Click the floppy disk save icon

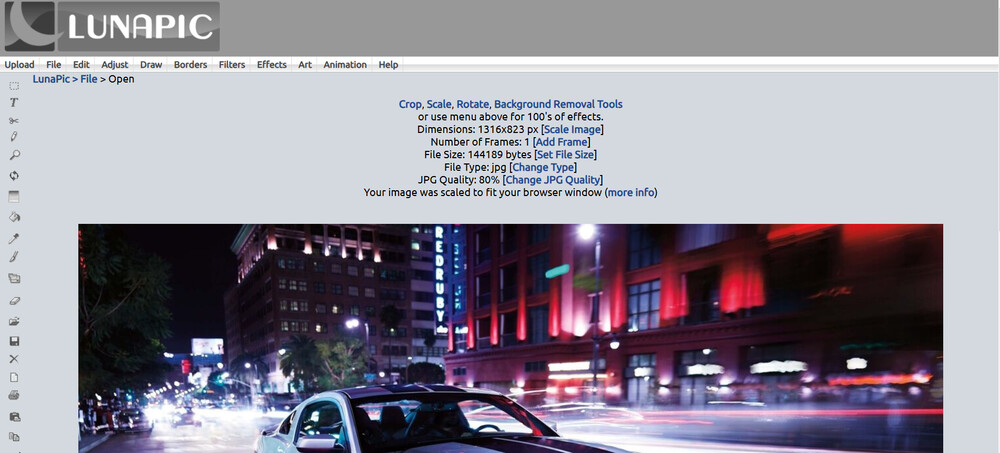click(x=14, y=341)
